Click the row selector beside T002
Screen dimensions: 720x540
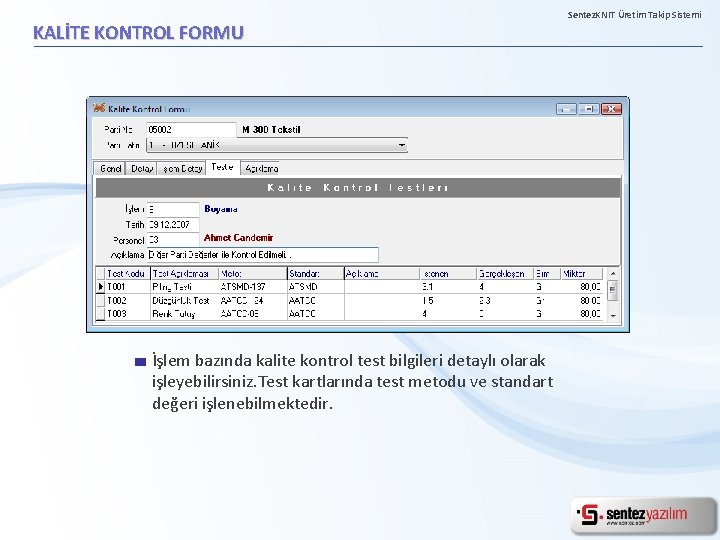101,301
